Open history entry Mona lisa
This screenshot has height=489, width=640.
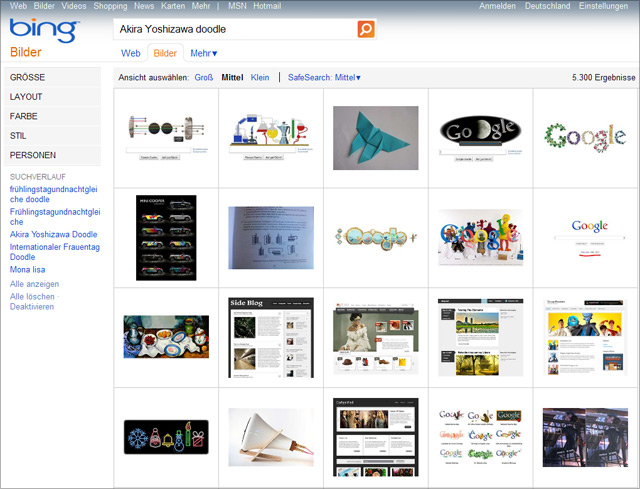(x=27, y=269)
